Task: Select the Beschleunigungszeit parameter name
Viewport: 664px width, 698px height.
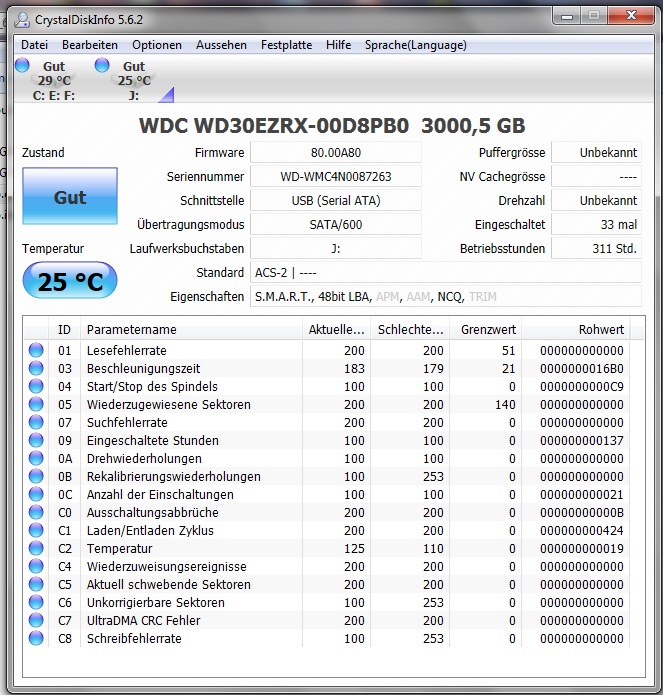Action: tap(143, 369)
